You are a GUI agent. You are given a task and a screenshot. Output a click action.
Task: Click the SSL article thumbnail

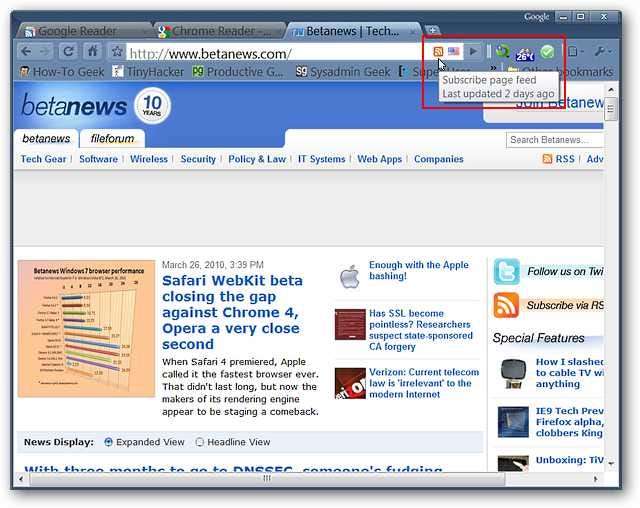[x=350, y=324]
